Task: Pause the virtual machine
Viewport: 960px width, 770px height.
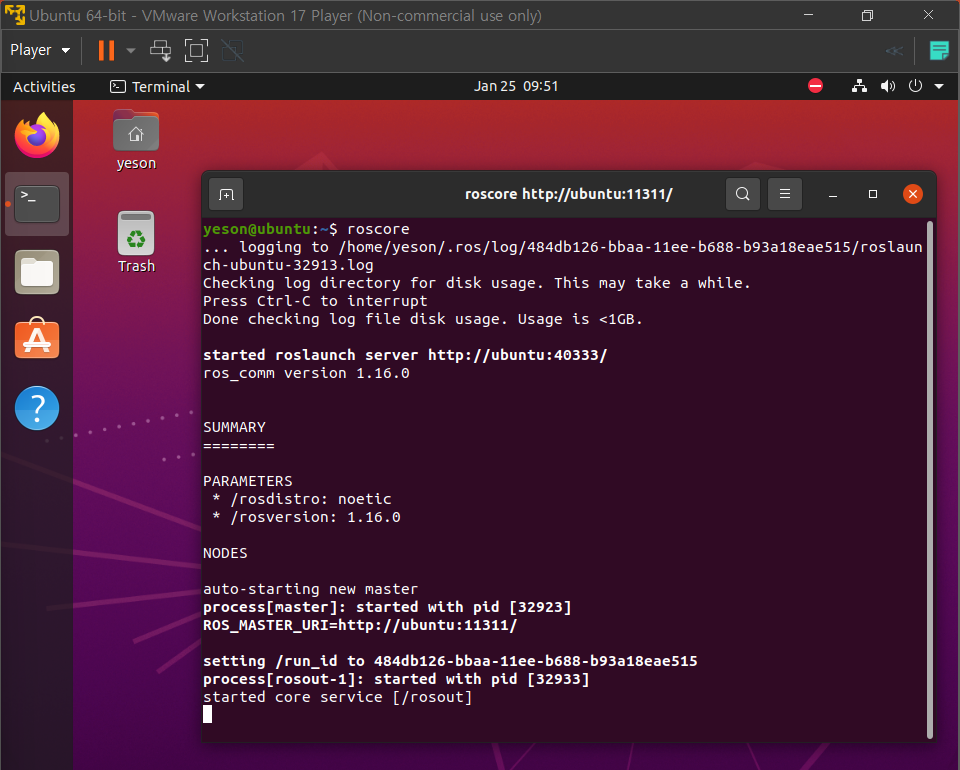Action: tap(107, 50)
